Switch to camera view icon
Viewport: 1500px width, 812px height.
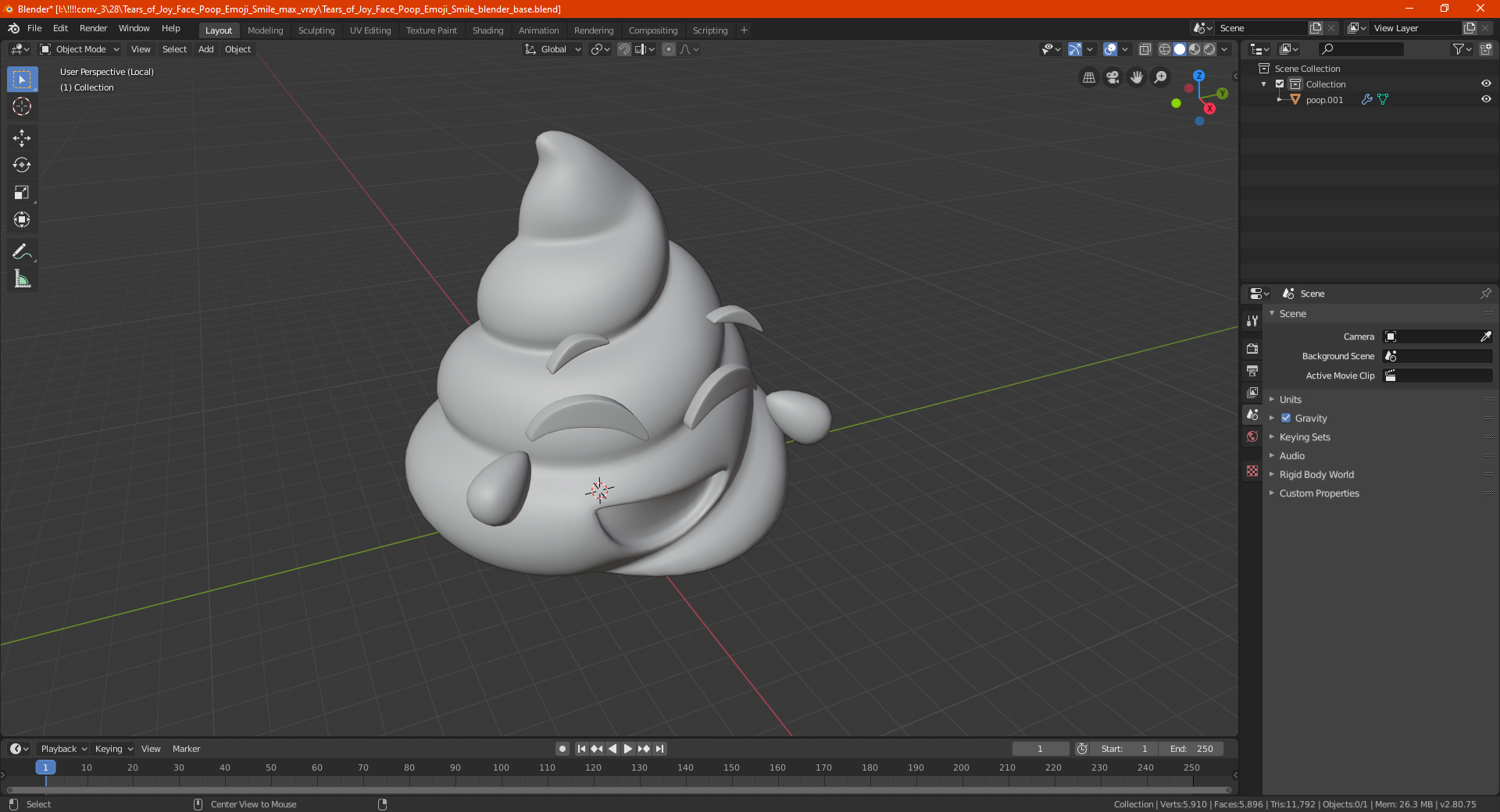[x=1113, y=77]
